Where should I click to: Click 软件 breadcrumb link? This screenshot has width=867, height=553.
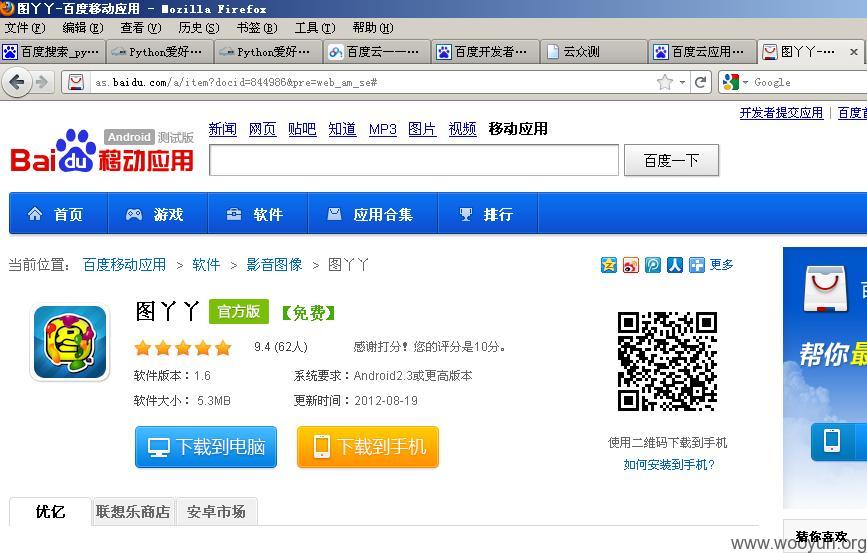206,265
